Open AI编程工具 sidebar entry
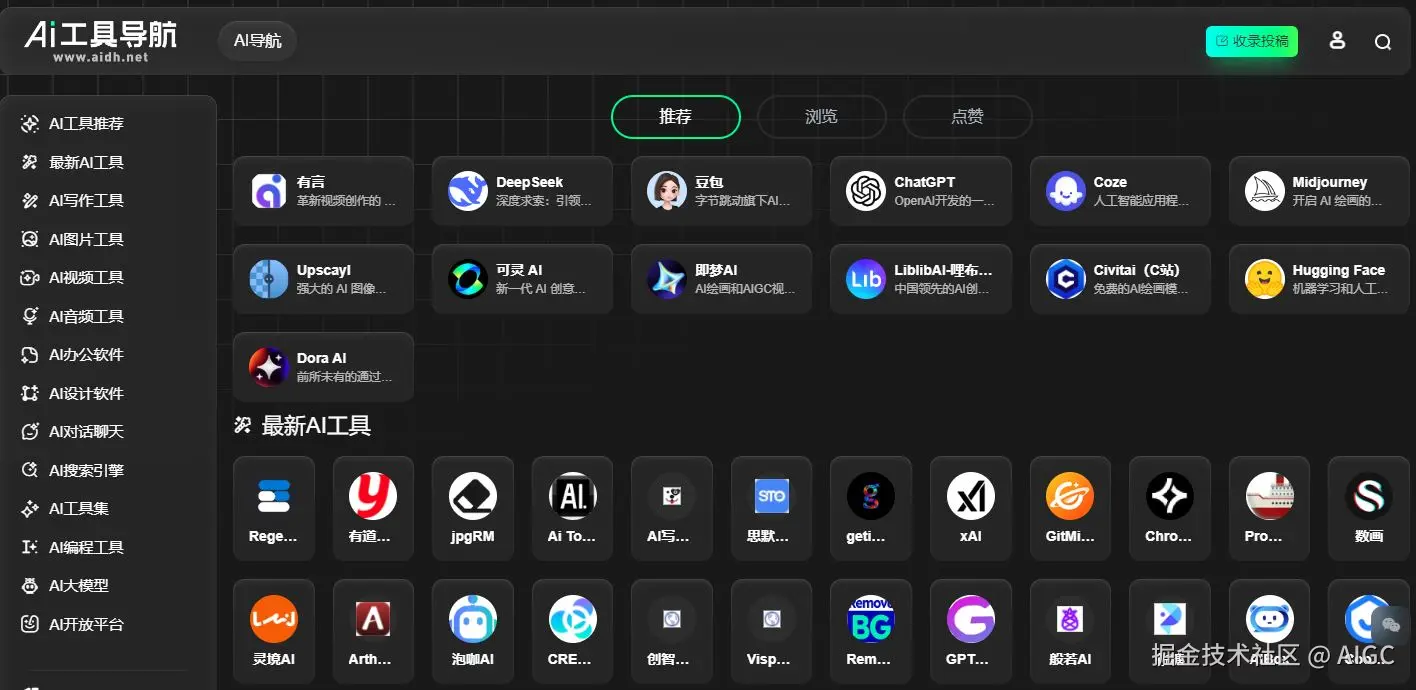 tap(86, 547)
